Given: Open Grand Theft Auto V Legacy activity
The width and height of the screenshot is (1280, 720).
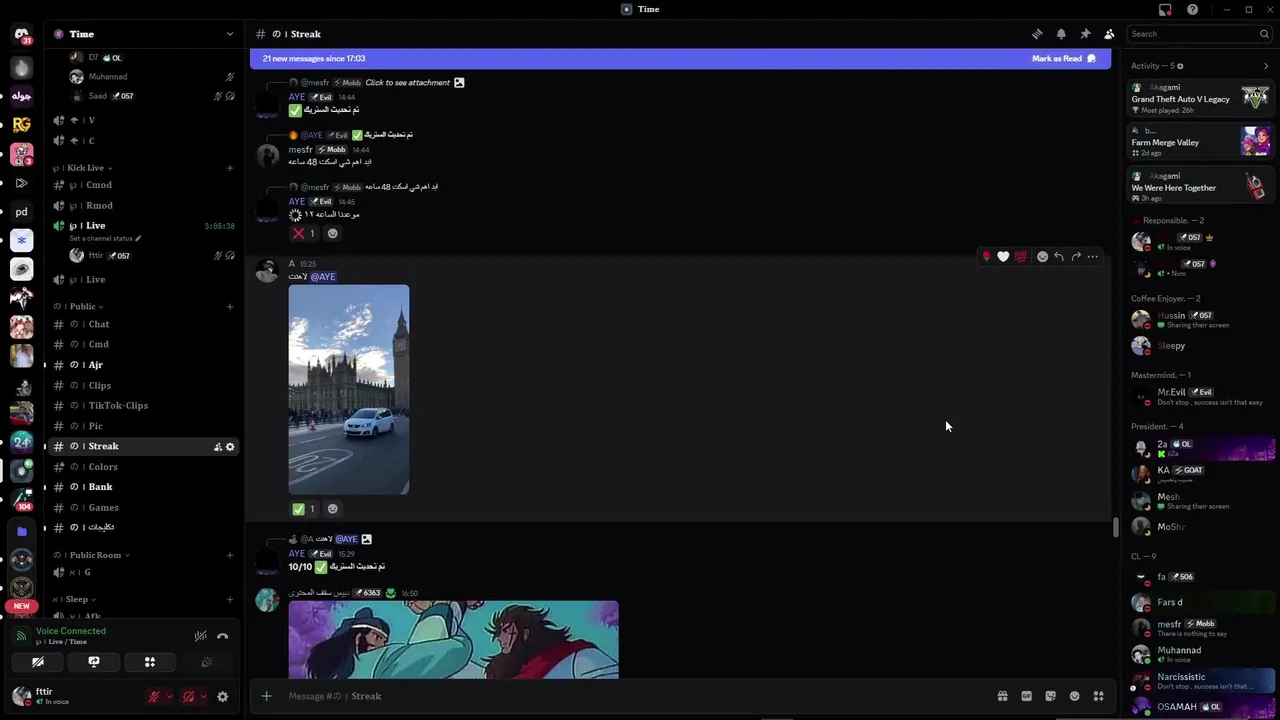Looking at the screenshot, I should click(x=1200, y=98).
